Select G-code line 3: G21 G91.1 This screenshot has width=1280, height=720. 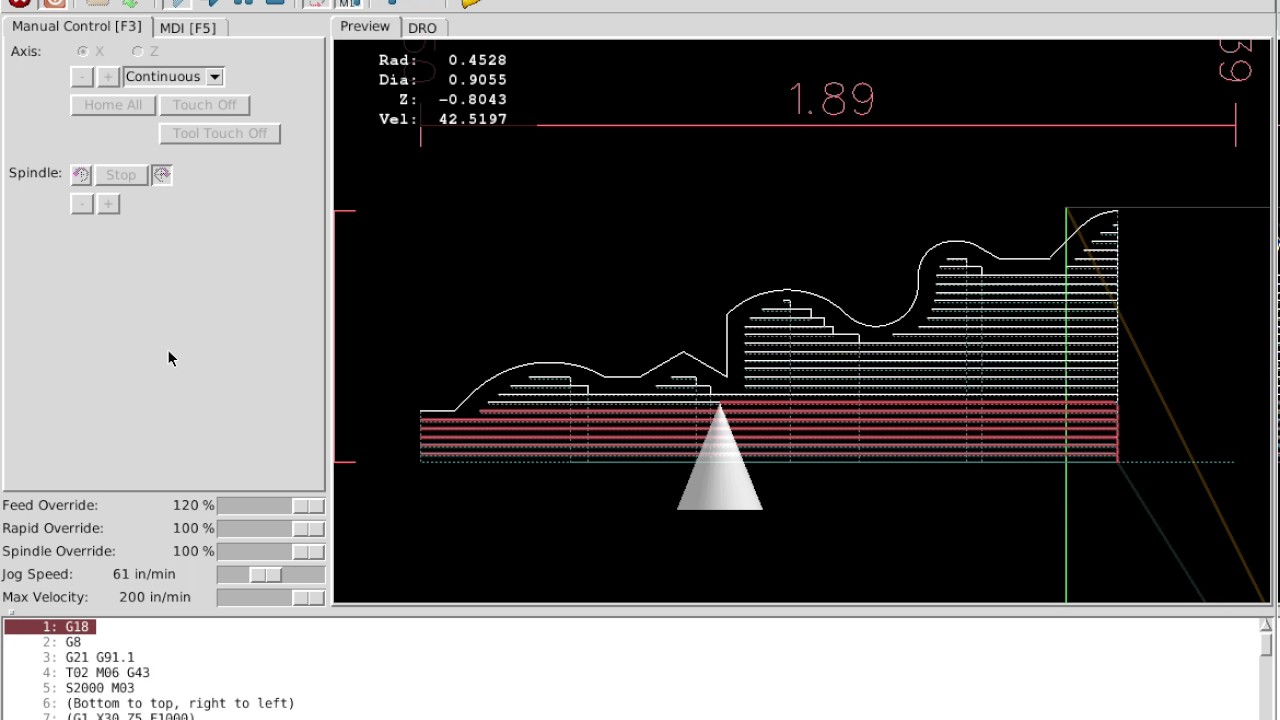(x=88, y=658)
